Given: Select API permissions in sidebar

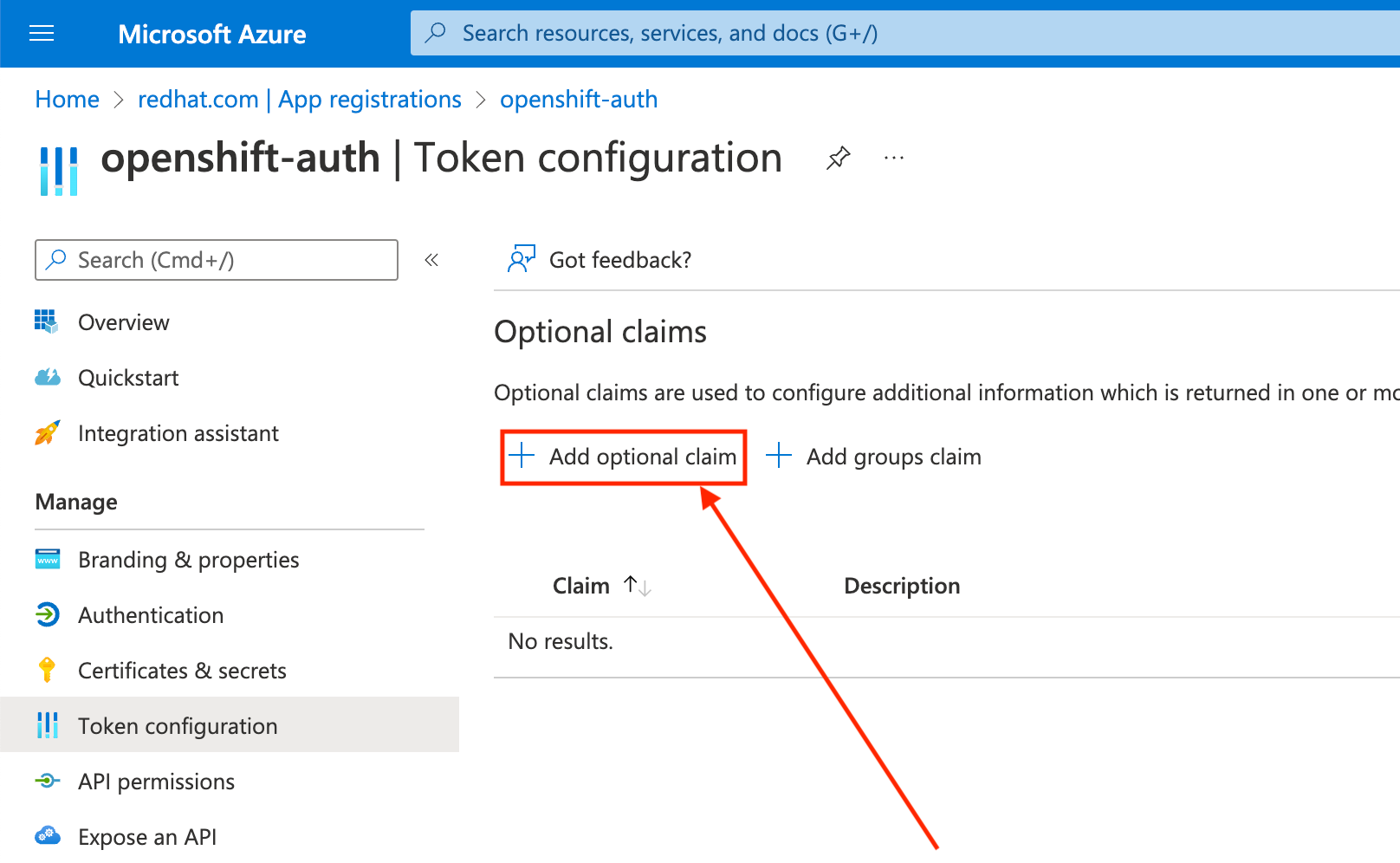Looking at the screenshot, I should tap(156, 782).
